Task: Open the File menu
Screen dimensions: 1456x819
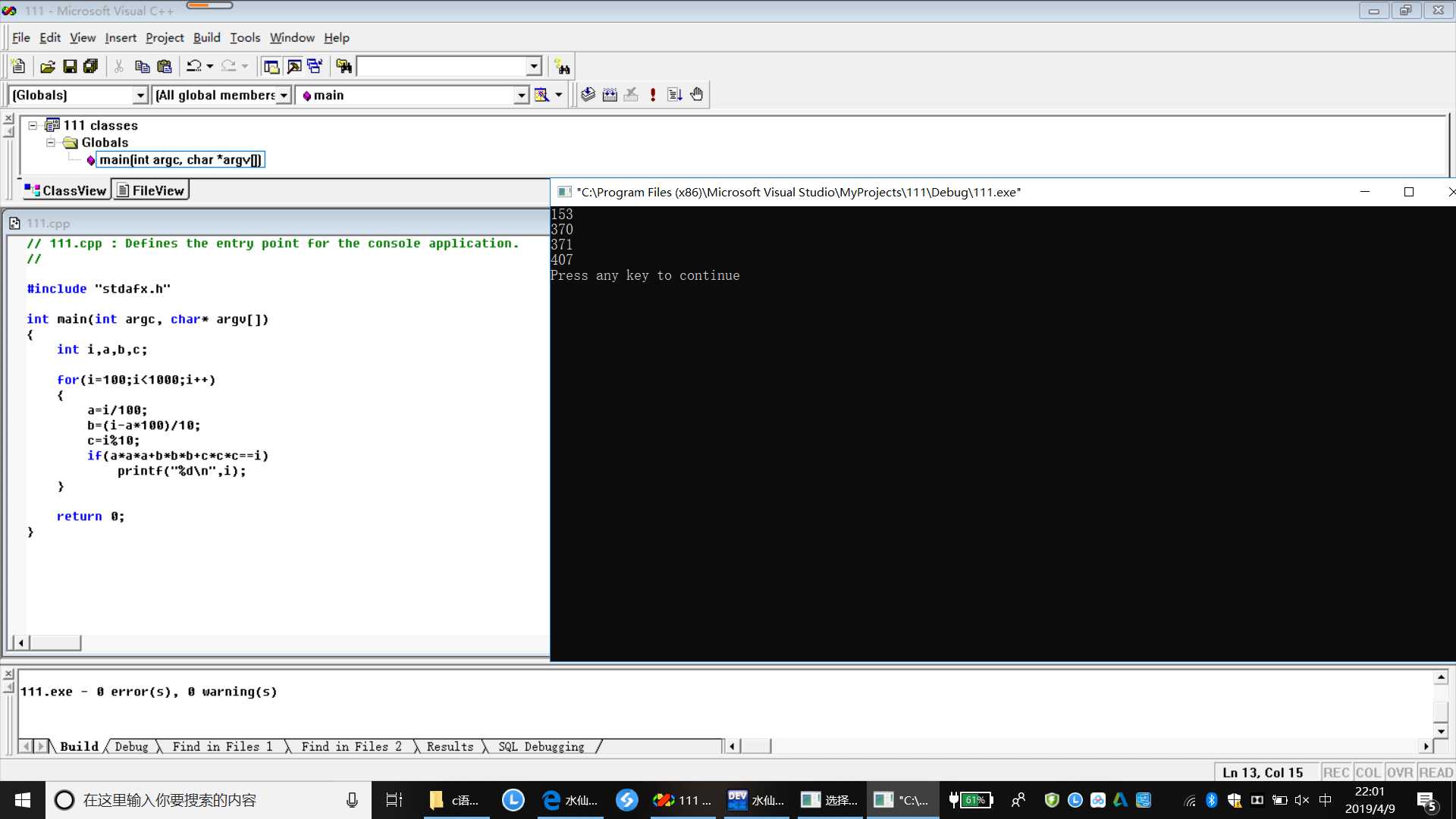Action: 21,38
